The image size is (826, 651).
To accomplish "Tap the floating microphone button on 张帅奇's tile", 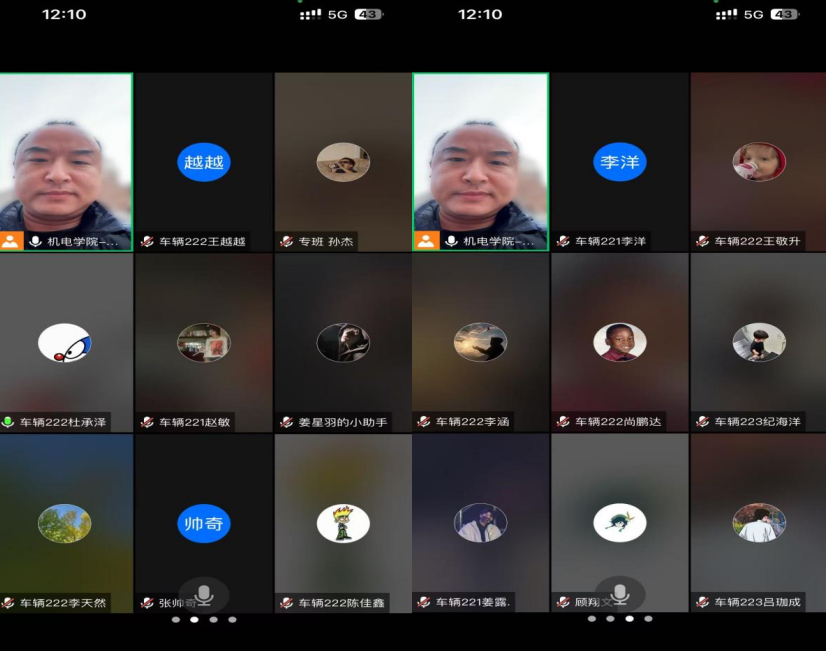I will pyautogui.click(x=204, y=595).
